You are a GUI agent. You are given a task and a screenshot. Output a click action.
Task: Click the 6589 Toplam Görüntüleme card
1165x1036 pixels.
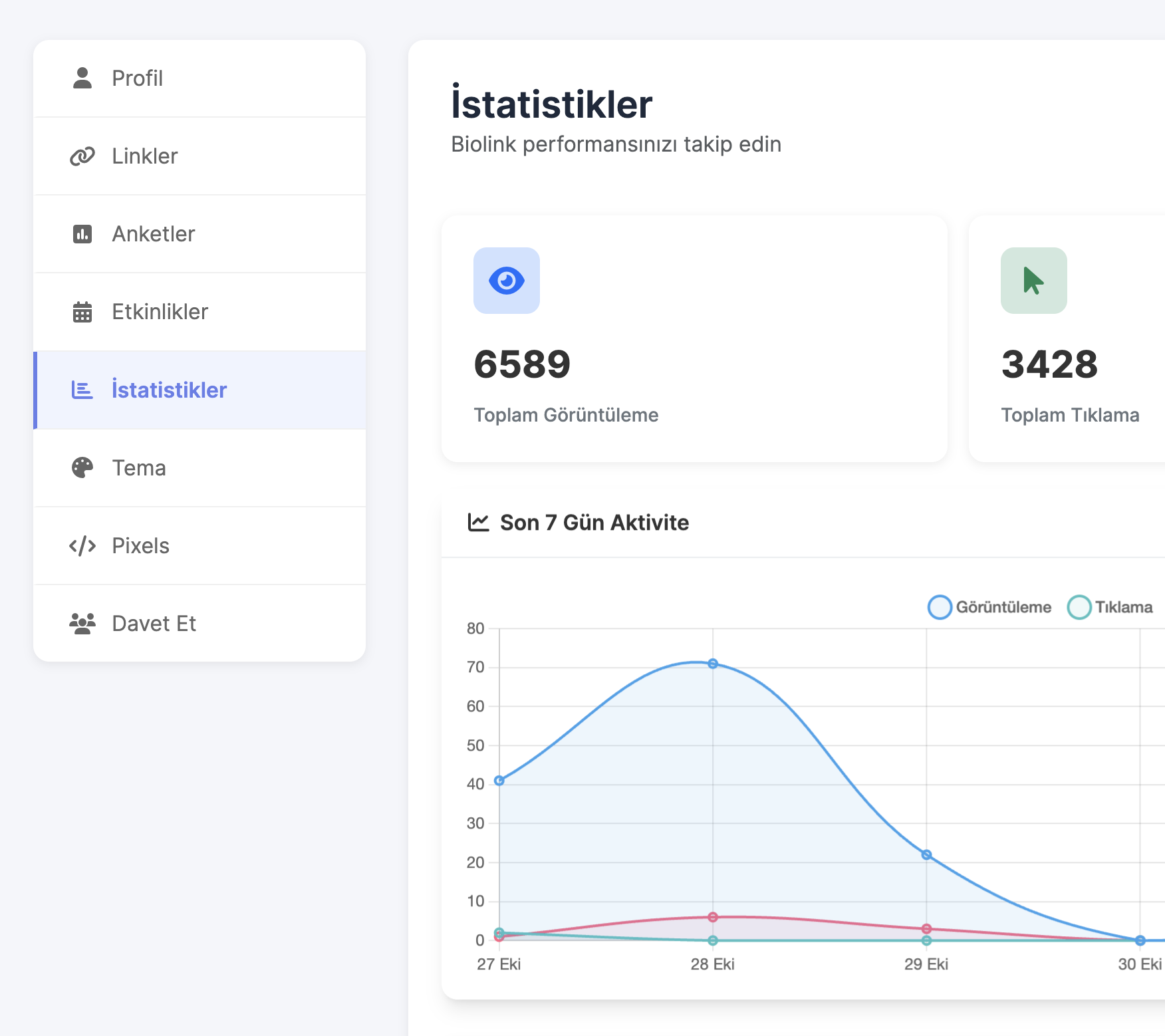694,339
